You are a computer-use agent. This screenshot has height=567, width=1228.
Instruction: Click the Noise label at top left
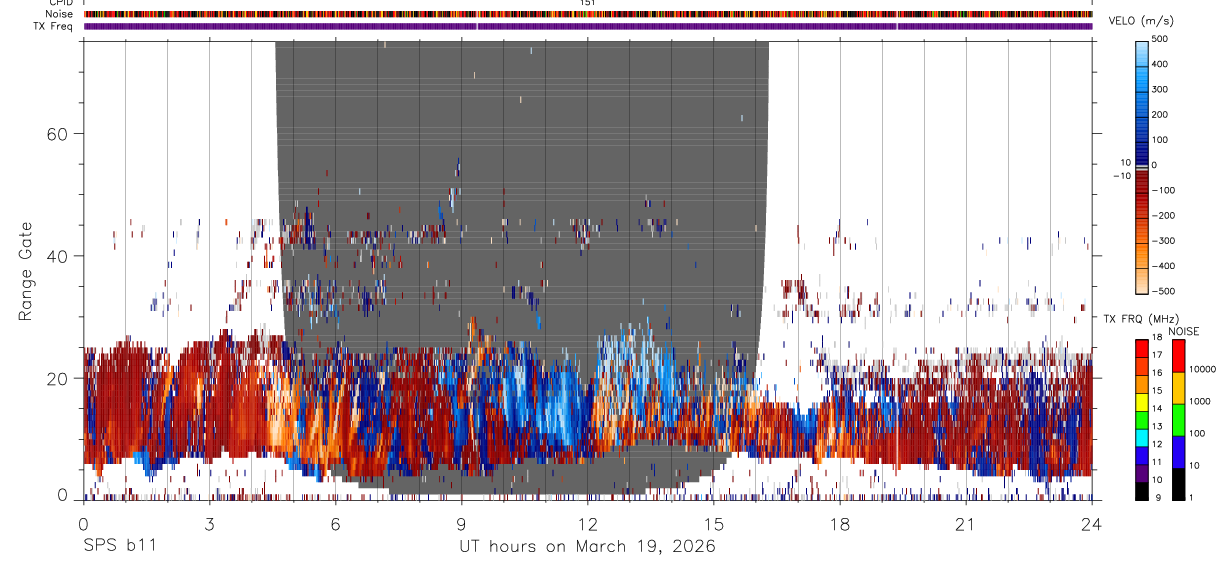click(59, 14)
